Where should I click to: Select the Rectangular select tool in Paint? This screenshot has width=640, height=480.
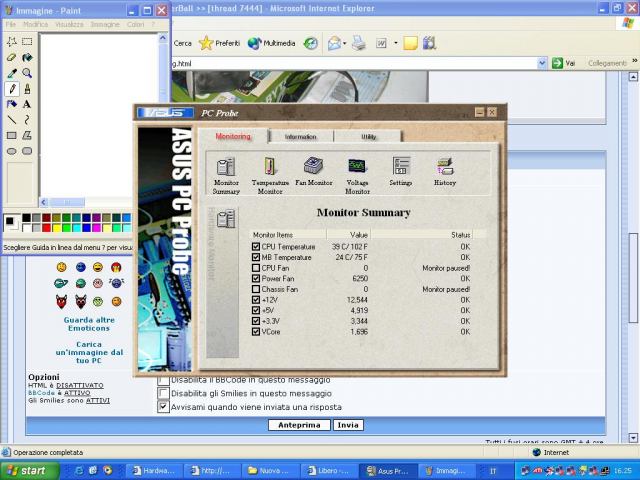(x=27, y=42)
